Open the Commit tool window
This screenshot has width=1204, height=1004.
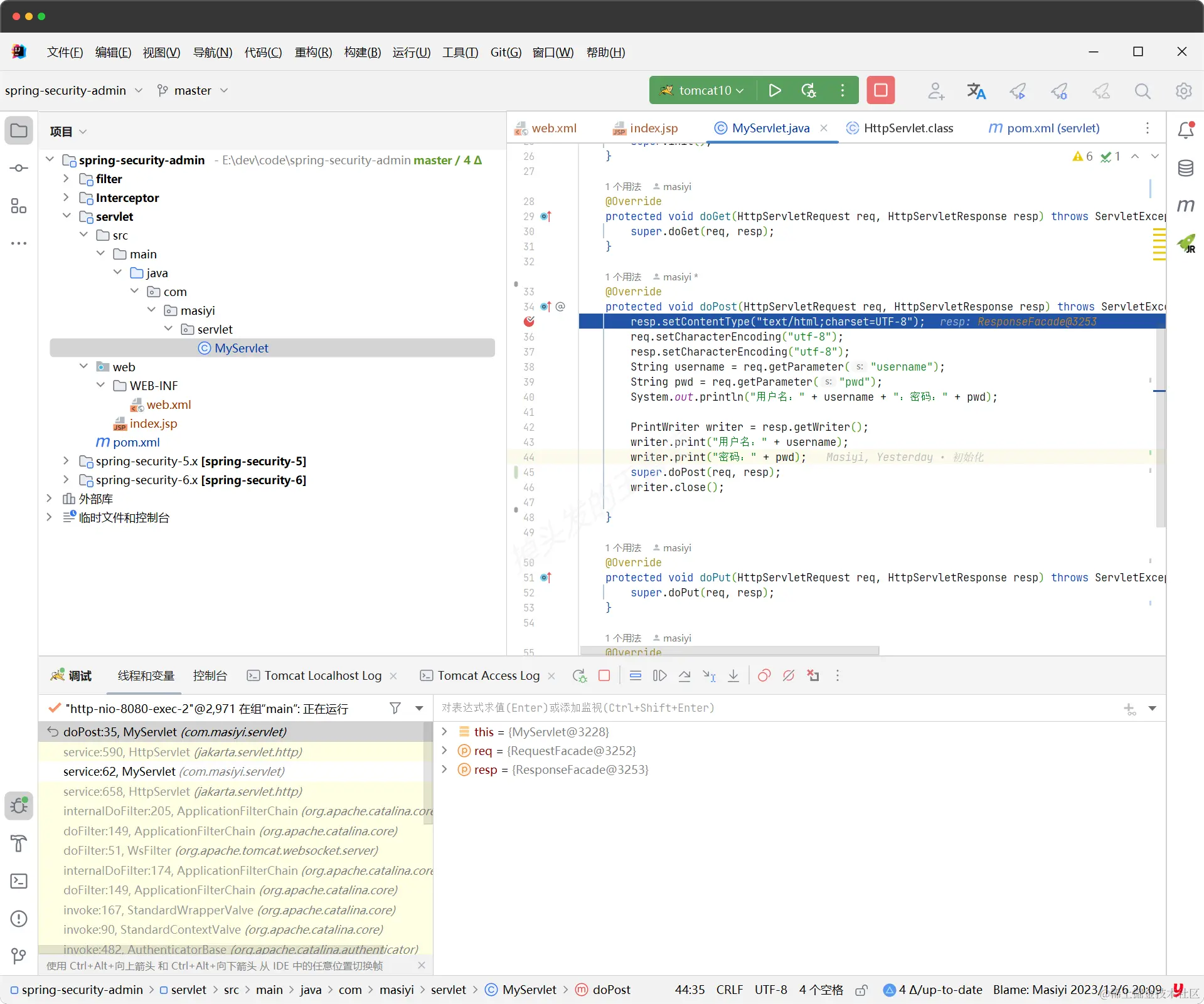pyautogui.click(x=19, y=168)
